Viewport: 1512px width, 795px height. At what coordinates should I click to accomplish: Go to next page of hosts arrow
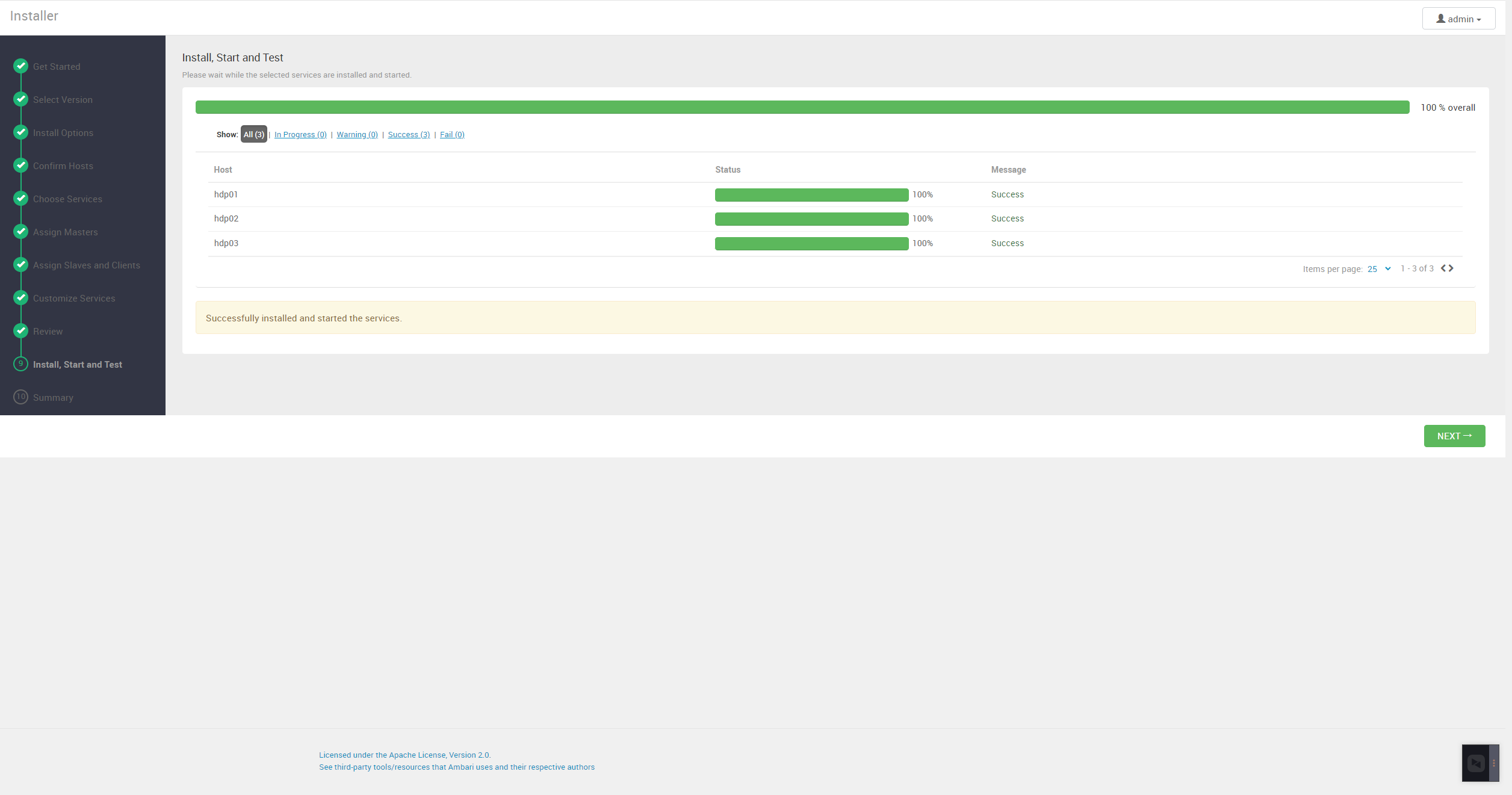(1451, 268)
